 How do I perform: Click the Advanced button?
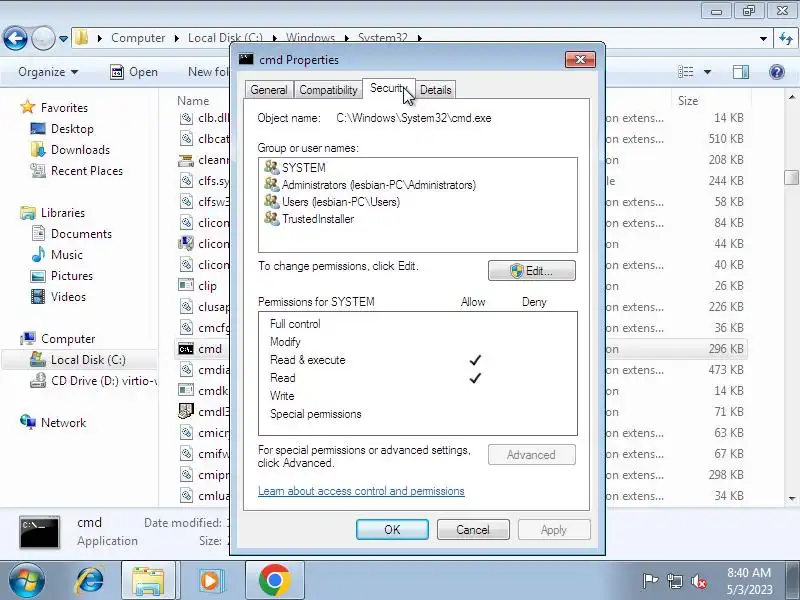[x=532, y=455]
